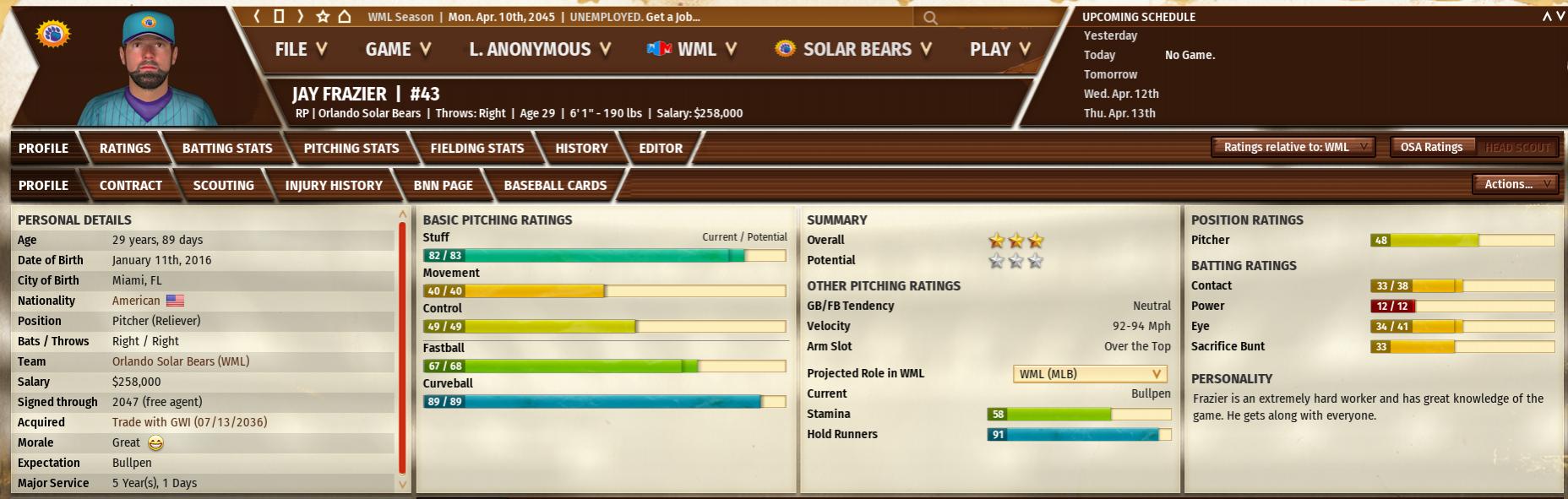
Task: Click the Get a Job link
Action: pos(672,17)
